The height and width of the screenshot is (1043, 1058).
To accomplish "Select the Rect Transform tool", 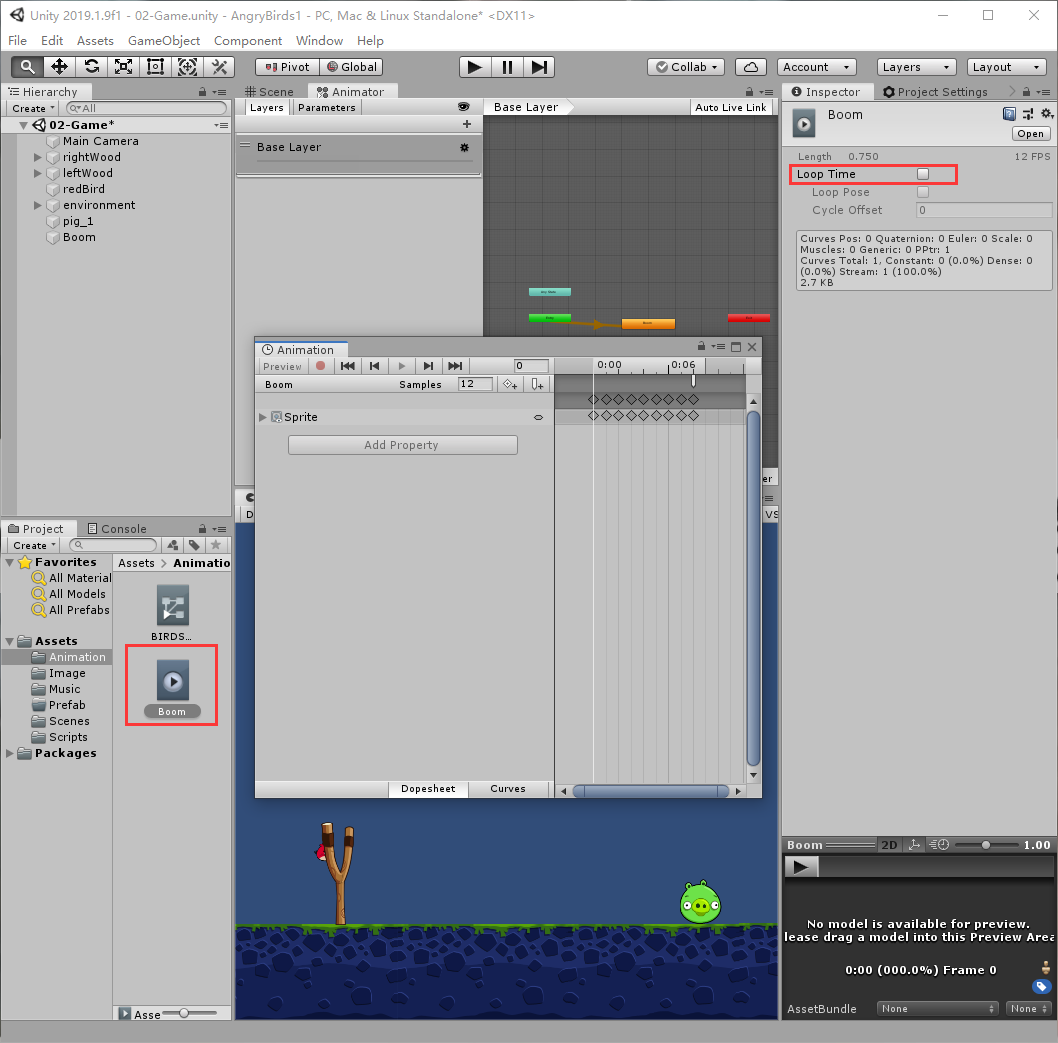I will 155,67.
